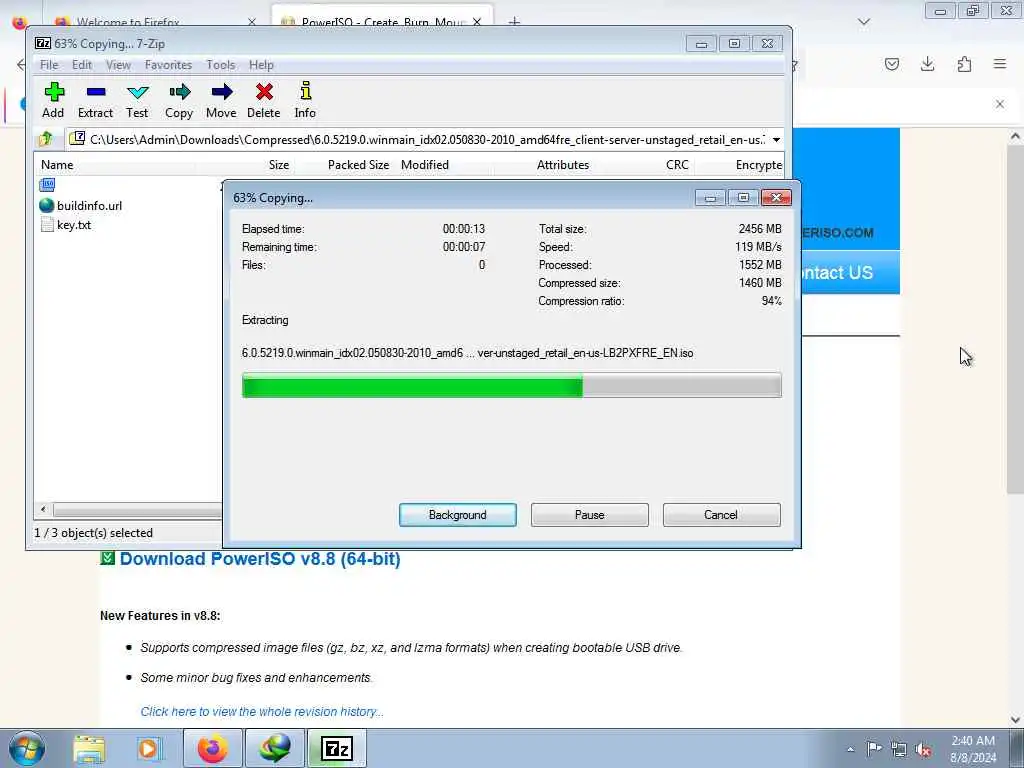Switch to 7-Zip in the taskbar
The width and height of the screenshot is (1024, 768).
pyautogui.click(x=337, y=748)
